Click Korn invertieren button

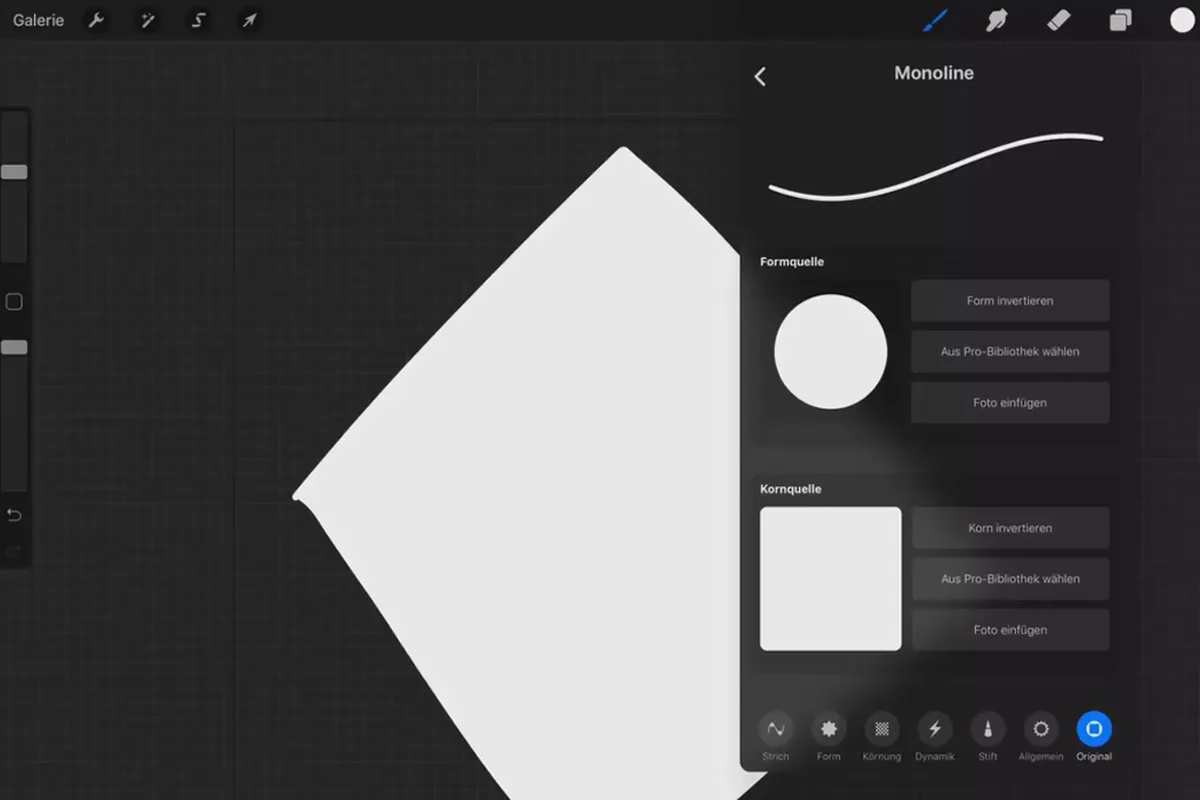pos(1010,528)
